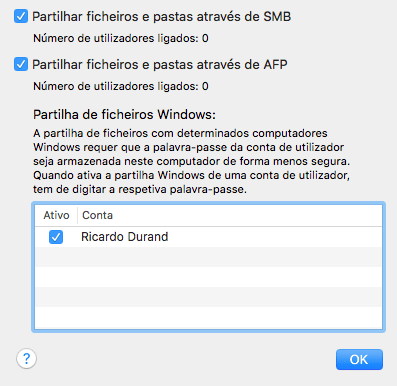Click the 'Partilha de ficheiros Windows:' heading
This screenshot has height=386, width=397.
pos(124,115)
